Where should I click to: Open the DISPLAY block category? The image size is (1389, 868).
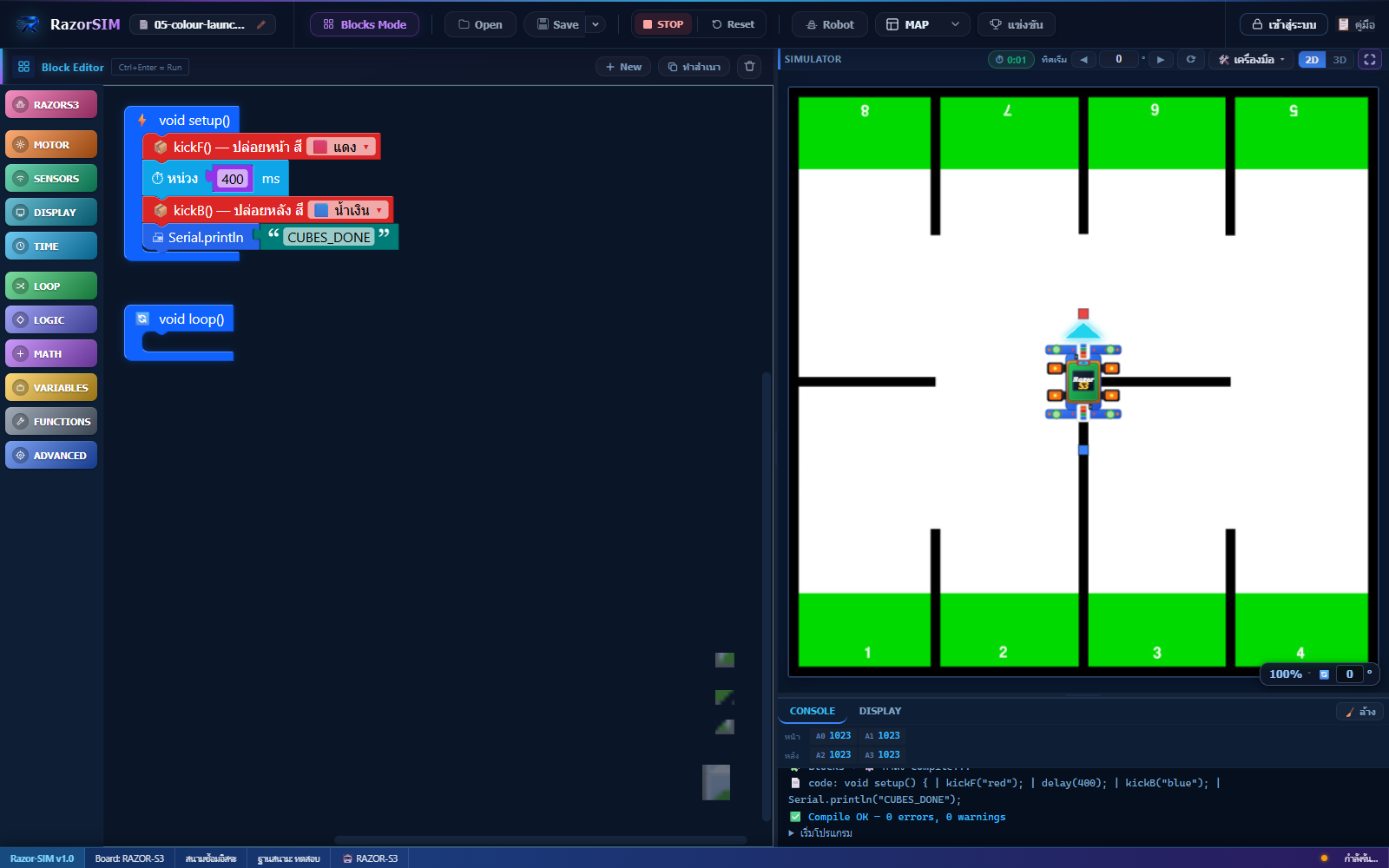pyautogui.click(x=51, y=212)
